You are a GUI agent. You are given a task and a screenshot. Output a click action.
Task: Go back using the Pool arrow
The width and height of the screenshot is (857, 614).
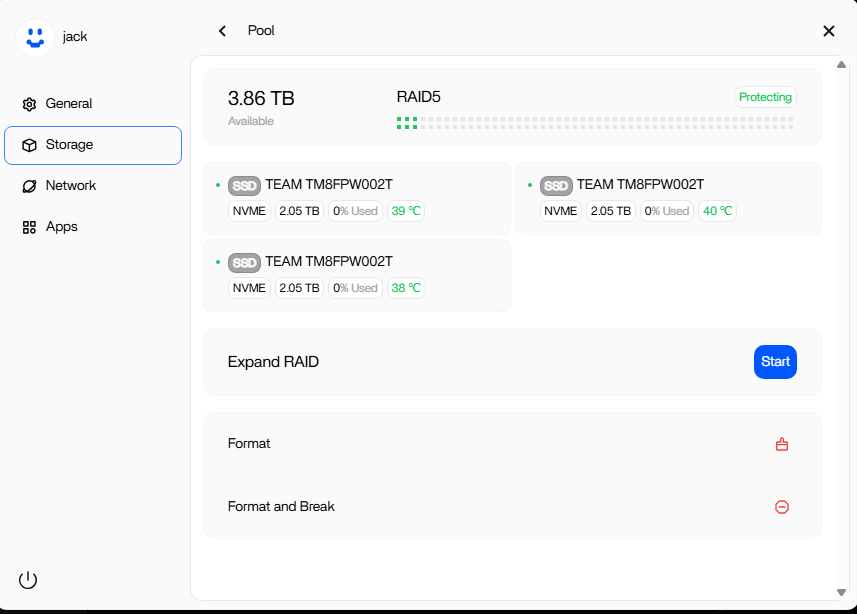click(222, 31)
